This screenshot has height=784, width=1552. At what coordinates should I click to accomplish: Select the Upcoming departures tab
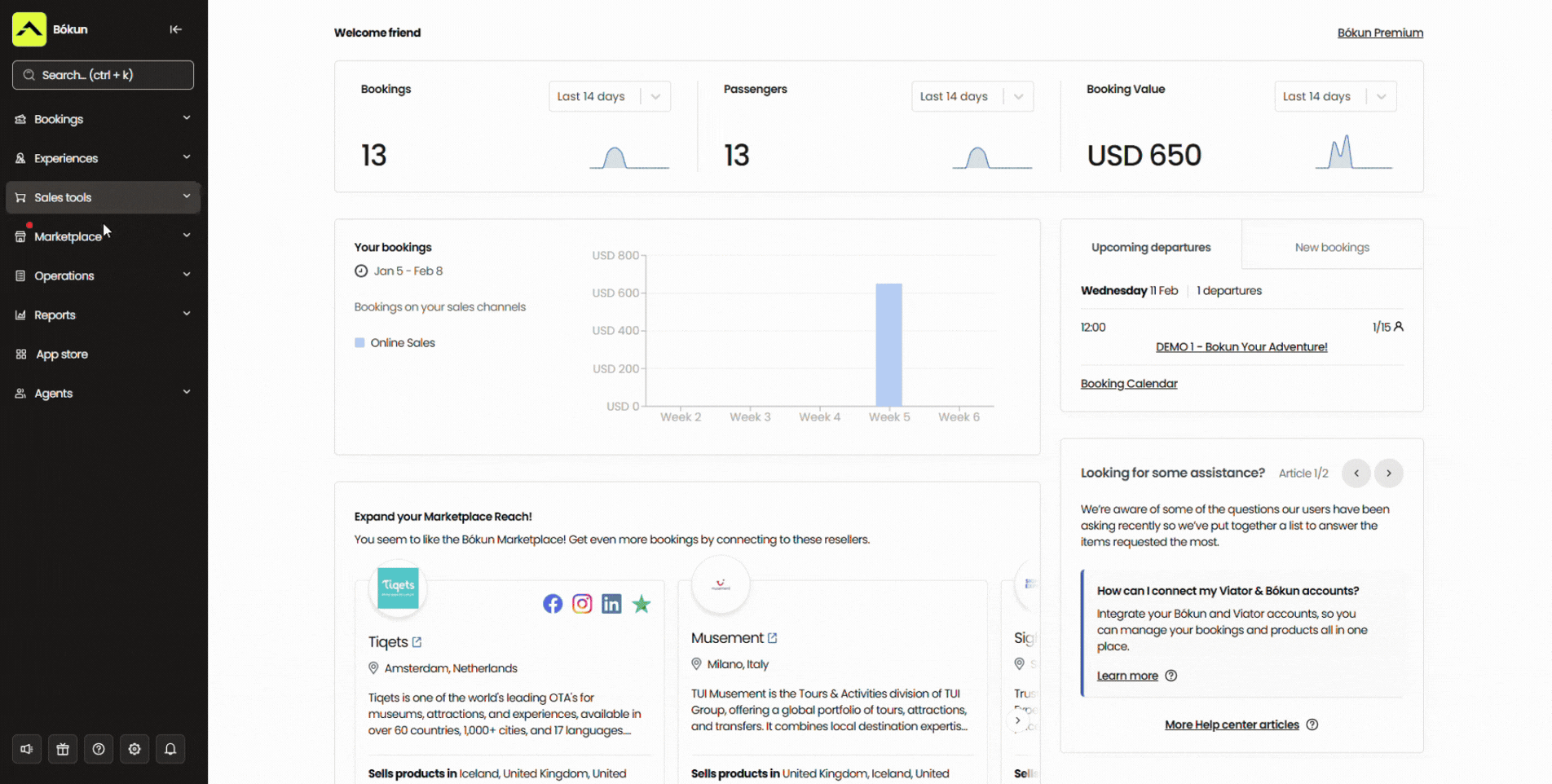(1151, 247)
